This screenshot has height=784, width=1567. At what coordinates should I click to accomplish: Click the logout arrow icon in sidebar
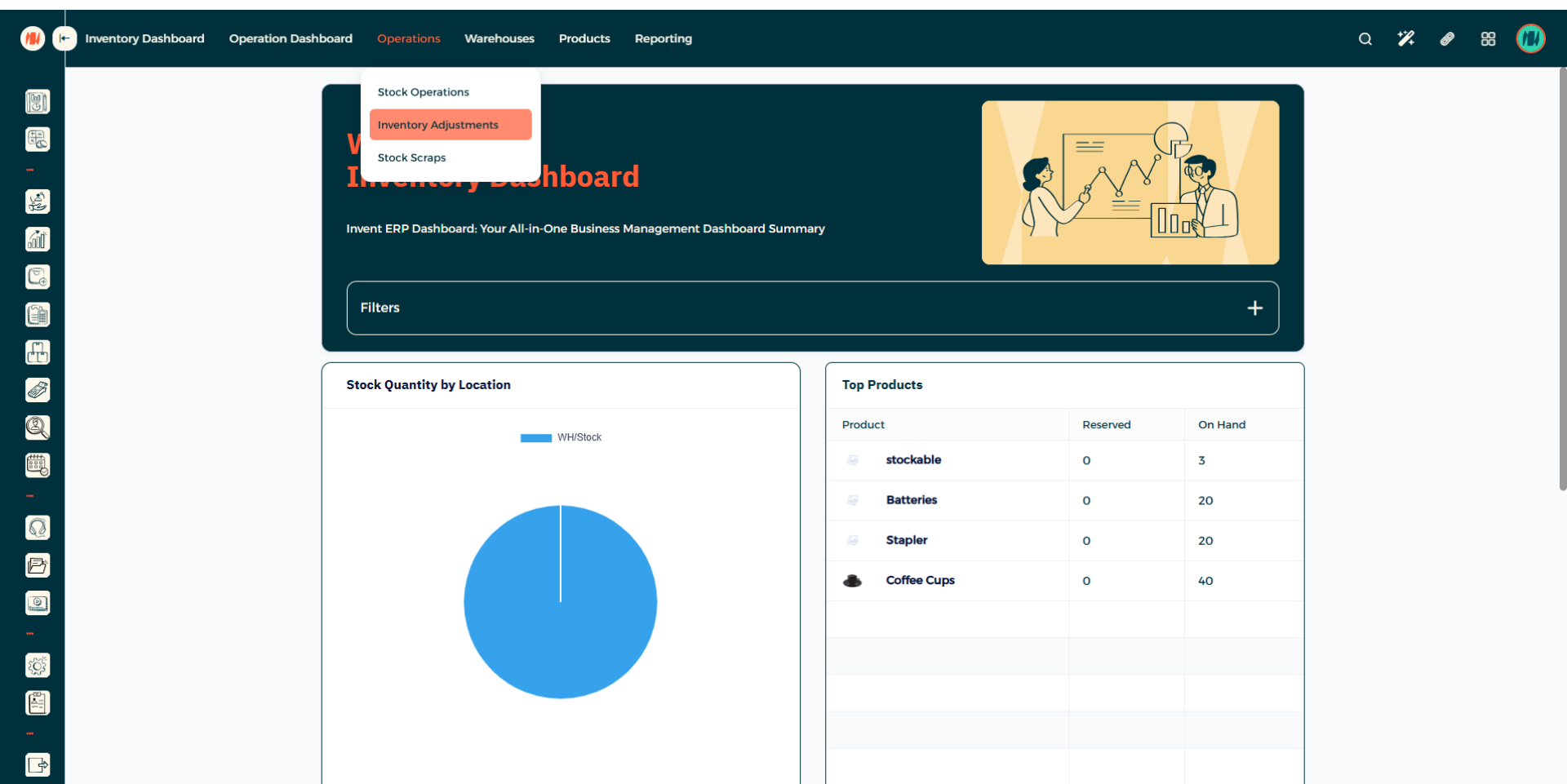38,764
